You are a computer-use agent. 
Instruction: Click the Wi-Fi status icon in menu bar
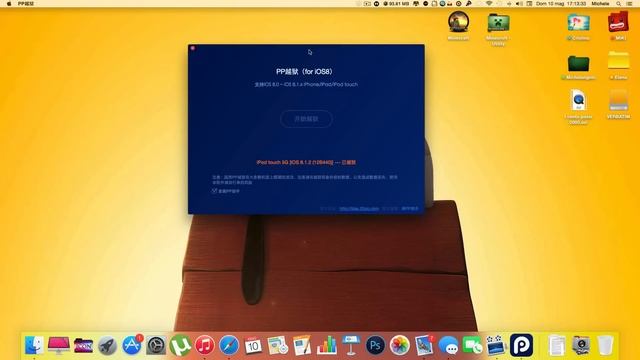point(489,4)
